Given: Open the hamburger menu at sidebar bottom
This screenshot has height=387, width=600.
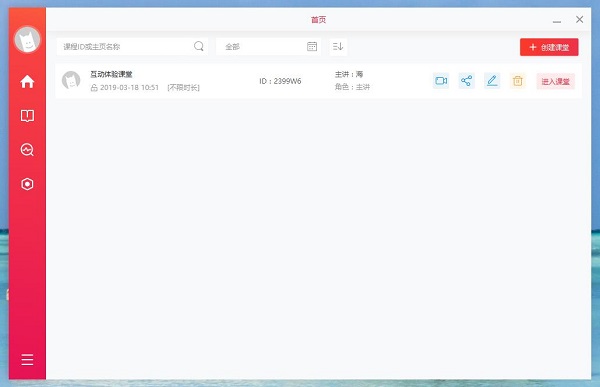Looking at the screenshot, I should coord(27,359).
